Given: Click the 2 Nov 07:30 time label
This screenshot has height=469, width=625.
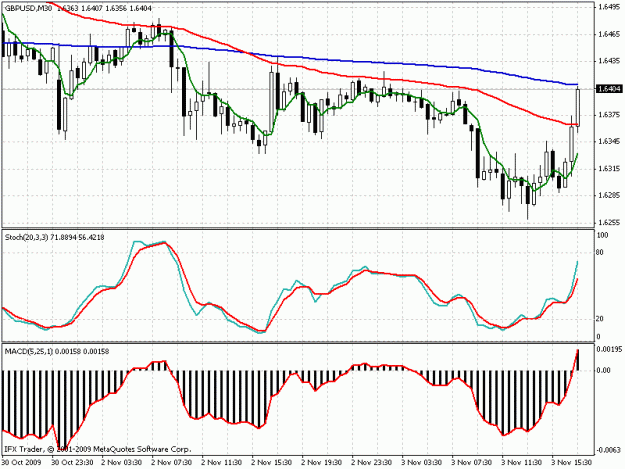Looking at the screenshot, I should tap(172, 463).
